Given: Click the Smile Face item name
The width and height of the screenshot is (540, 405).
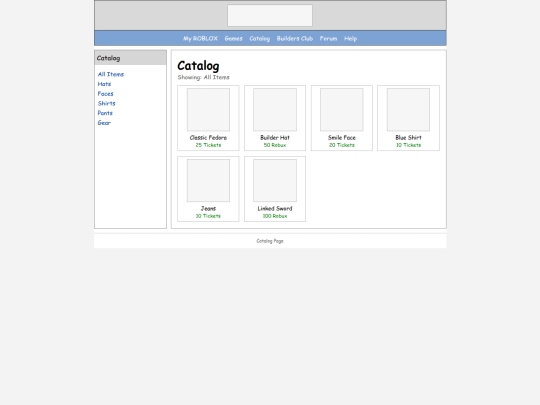Looking at the screenshot, I should 342,137.
